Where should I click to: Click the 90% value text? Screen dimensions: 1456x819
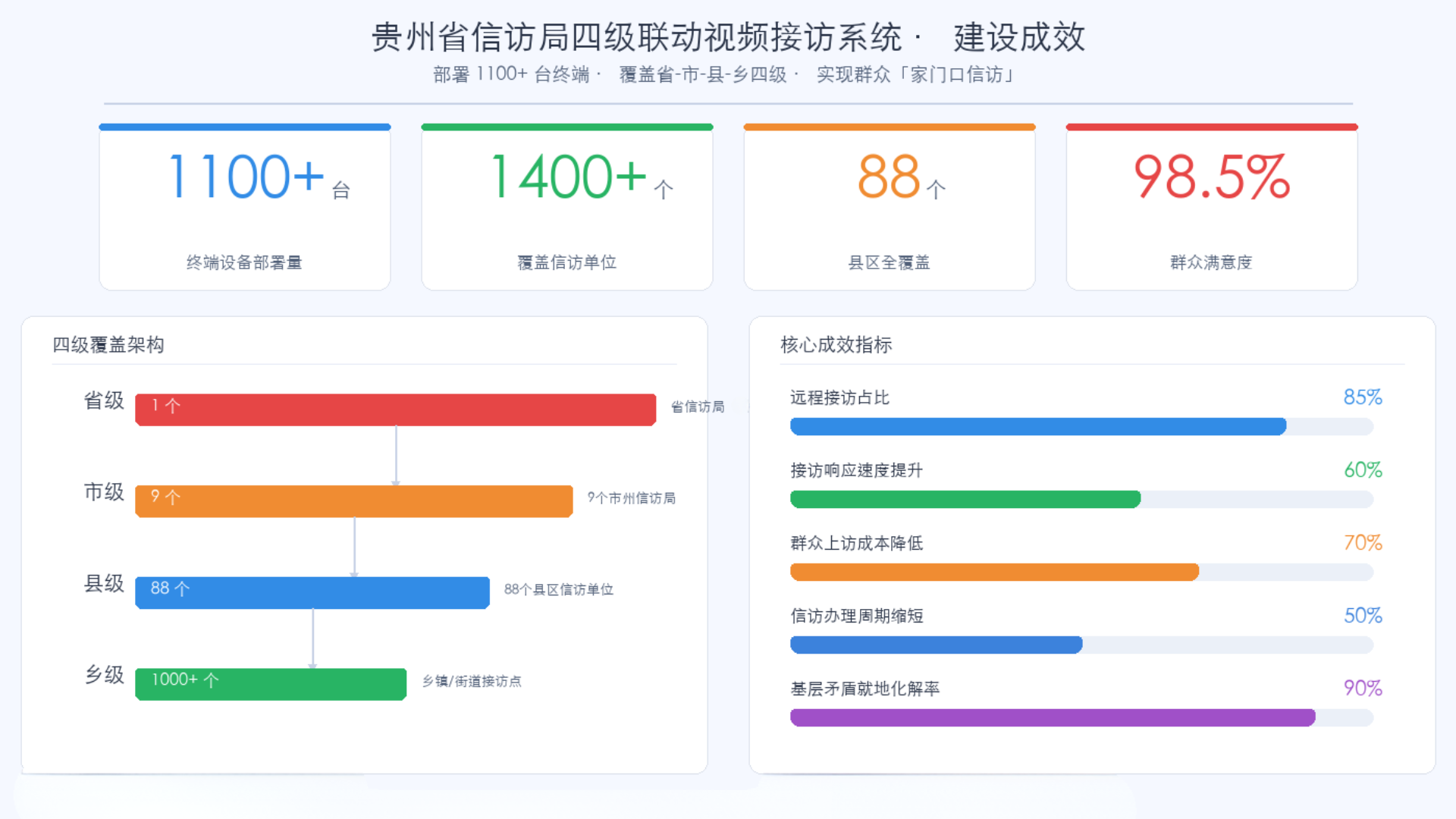point(1363,689)
